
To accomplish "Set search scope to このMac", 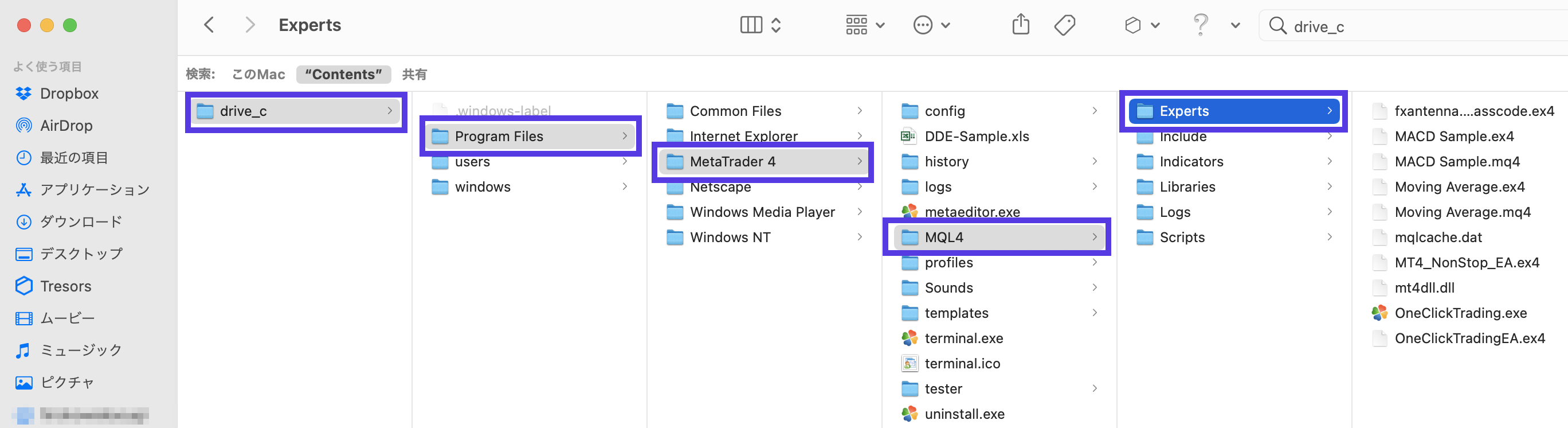I will point(258,75).
